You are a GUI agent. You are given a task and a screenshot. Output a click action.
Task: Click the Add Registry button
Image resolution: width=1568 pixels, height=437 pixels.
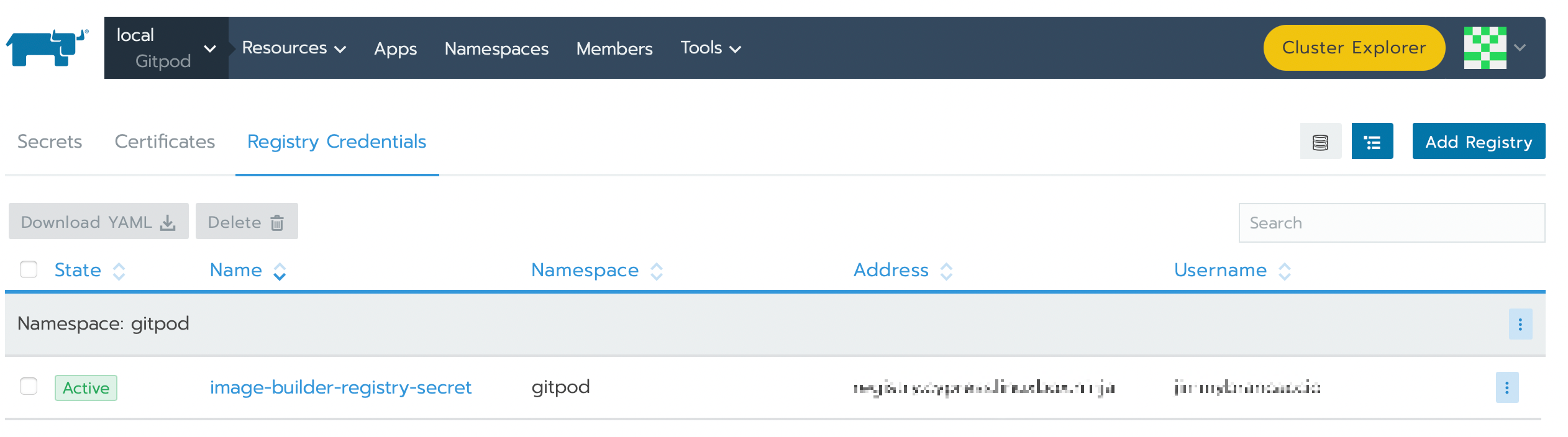[1479, 142]
